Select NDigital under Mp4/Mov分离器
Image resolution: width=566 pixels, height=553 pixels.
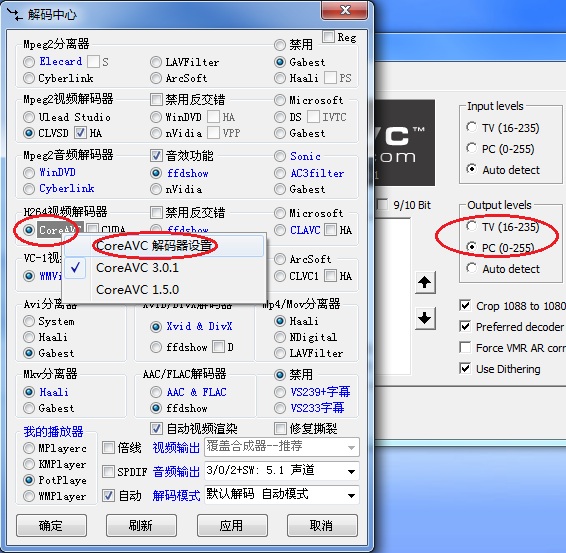click(280, 337)
